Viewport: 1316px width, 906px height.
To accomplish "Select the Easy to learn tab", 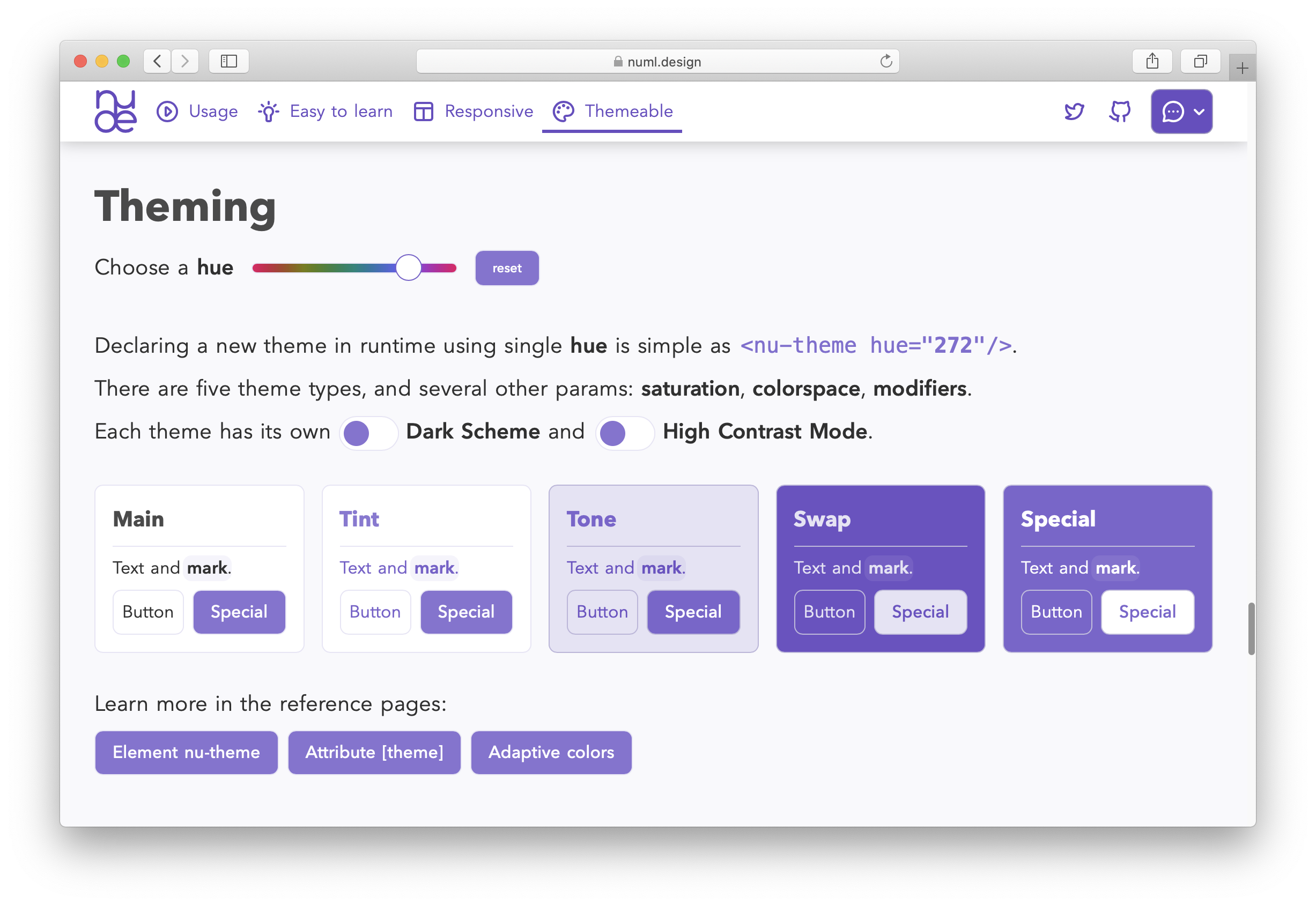I will pos(325,112).
